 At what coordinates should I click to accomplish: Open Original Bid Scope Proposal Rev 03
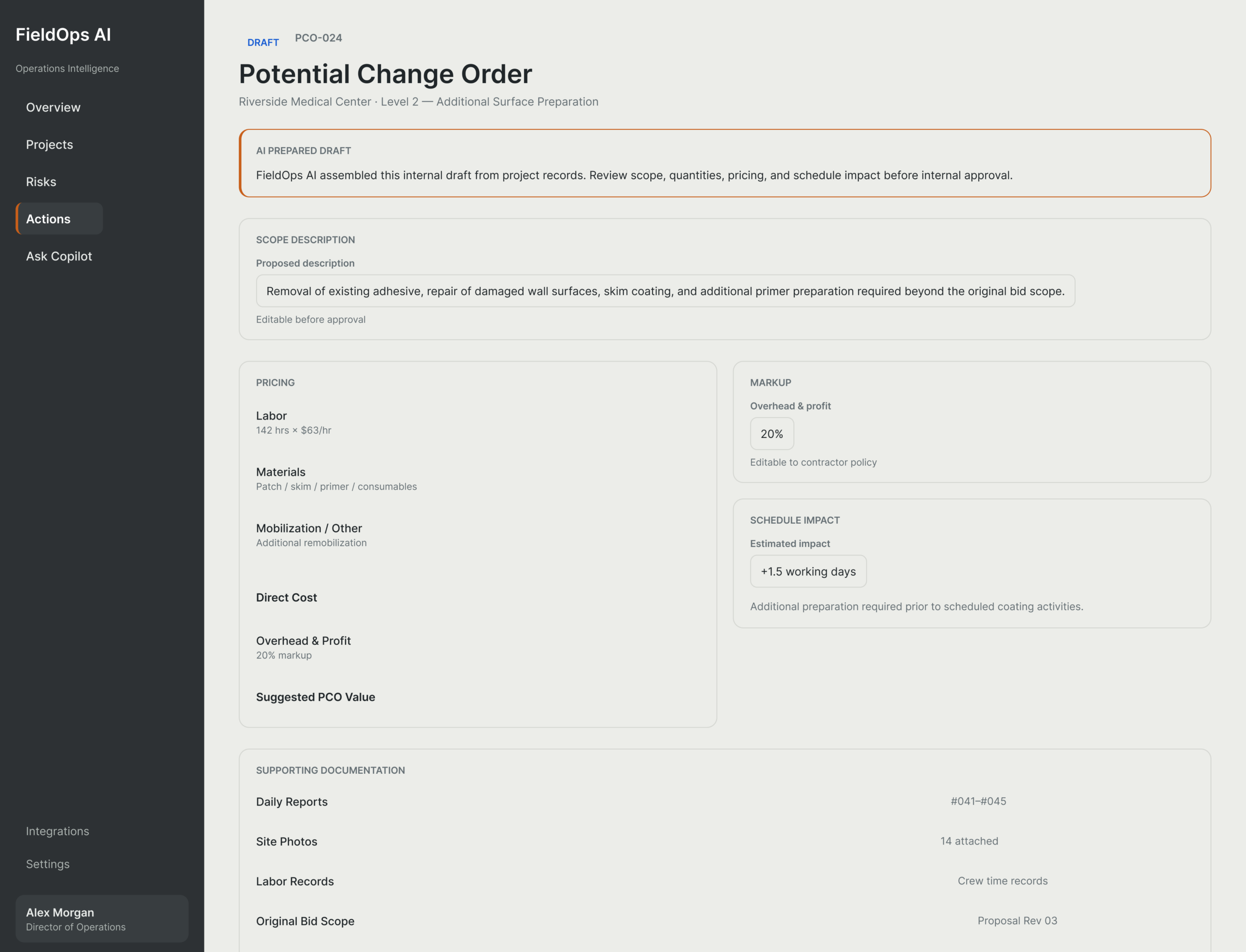725,921
